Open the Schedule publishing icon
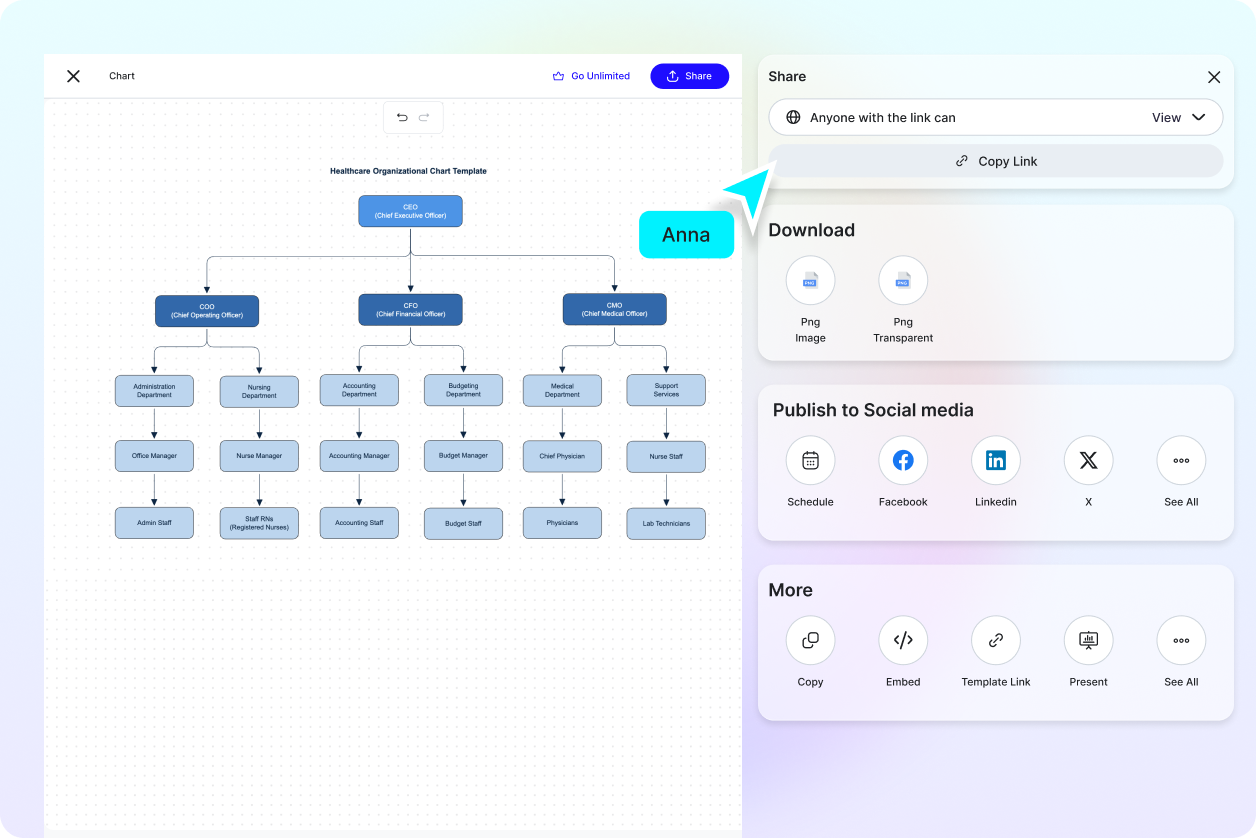 [x=810, y=460]
